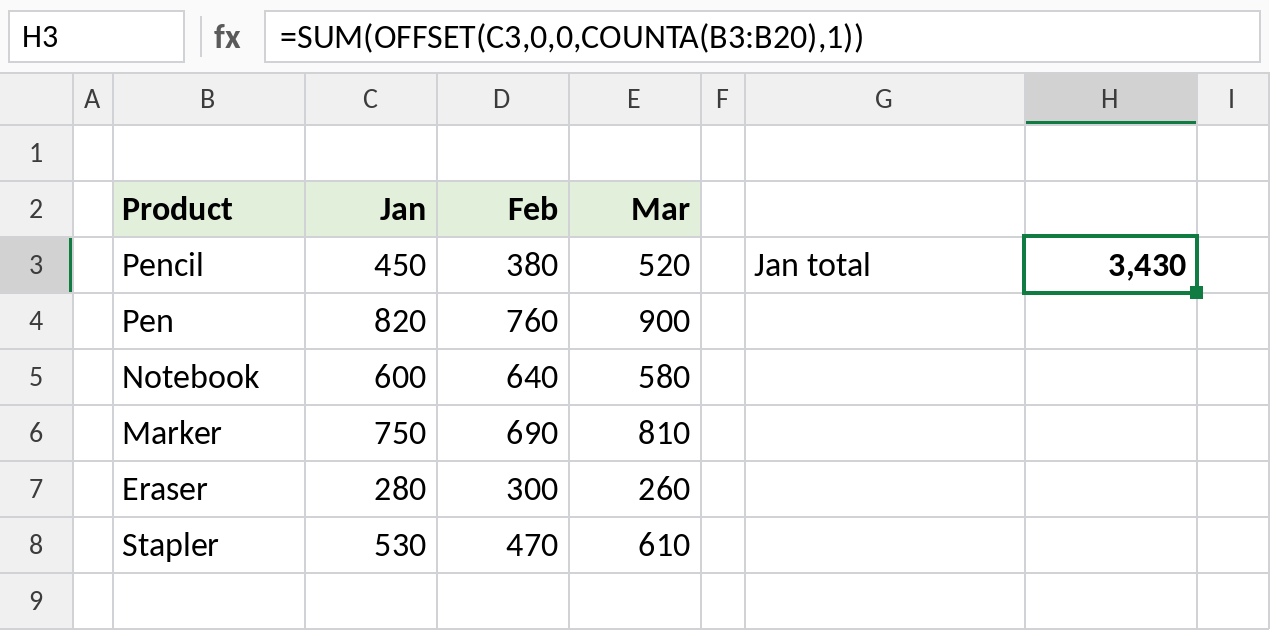Click the Feb value 690 for Marker
The image size is (1270, 630).
click(503, 433)
